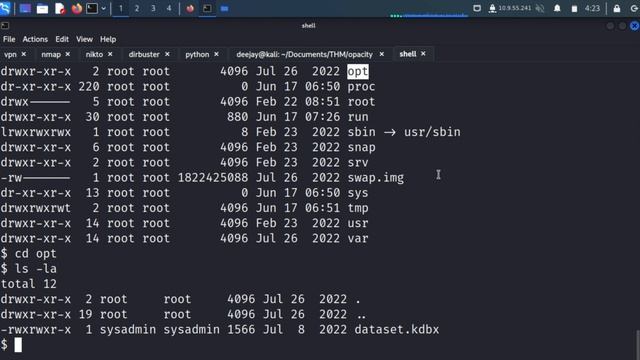The width and height of the screenshot is (640, 360).
Task: Select the blue file manager taskbar window
Action: tap(224, 9)
